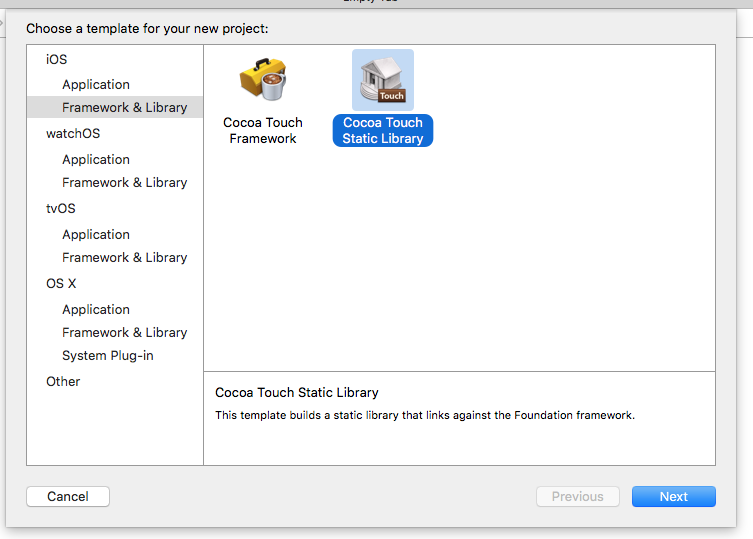Click the Next button

click(674, 496)
